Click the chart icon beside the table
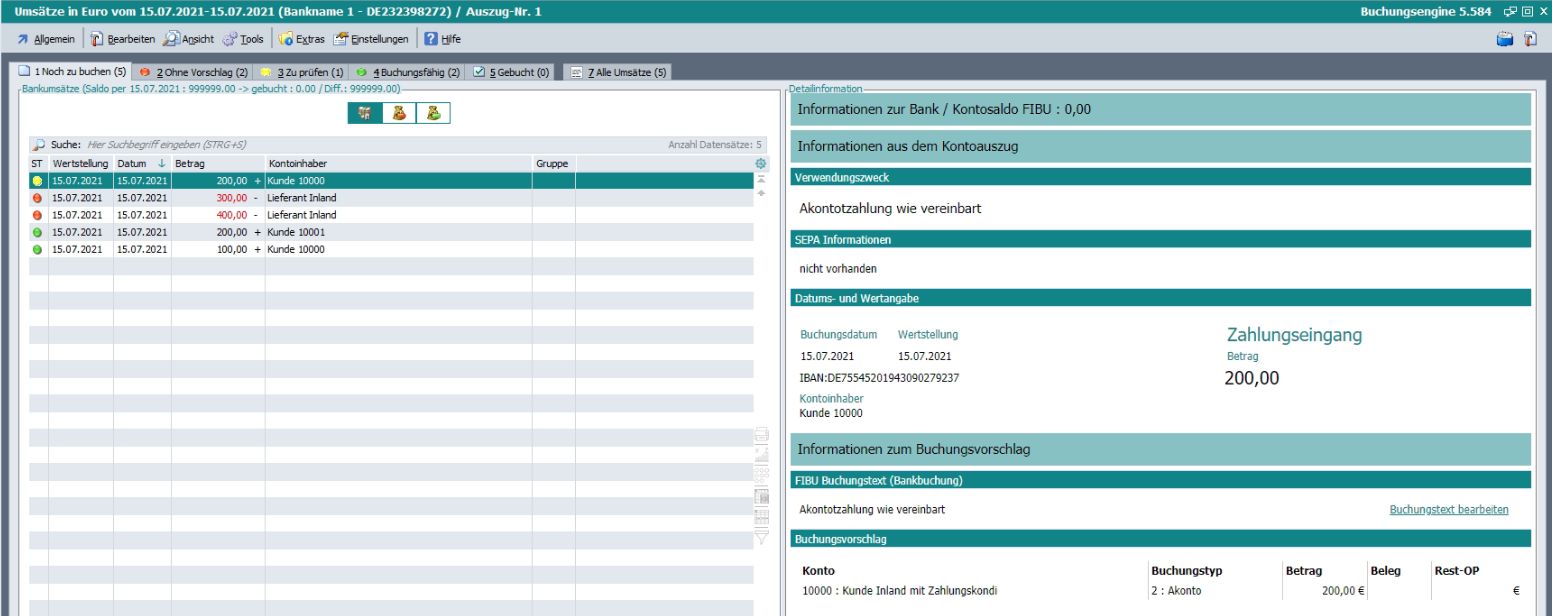Image resolution: width=1552 pixels, height=616 pixels. coord(761,455)
